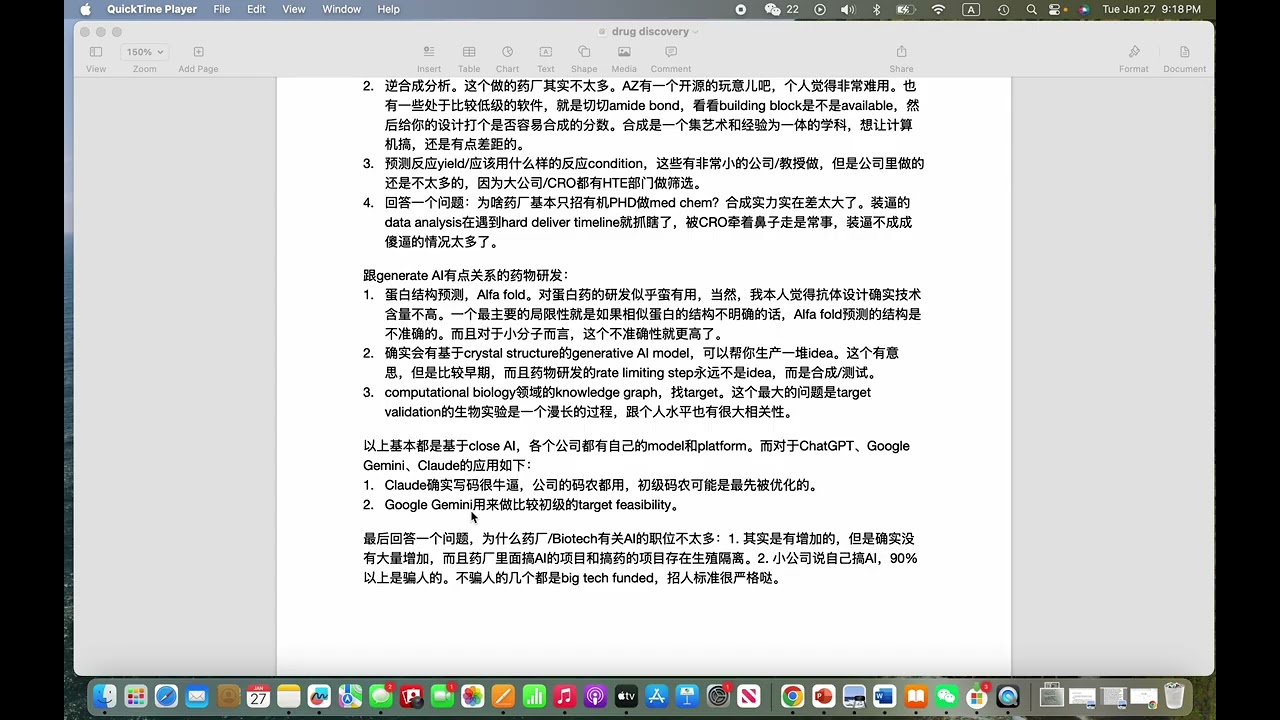Open Keynote from the Dock
The image size is (1280, 720).
coord(687,696)
